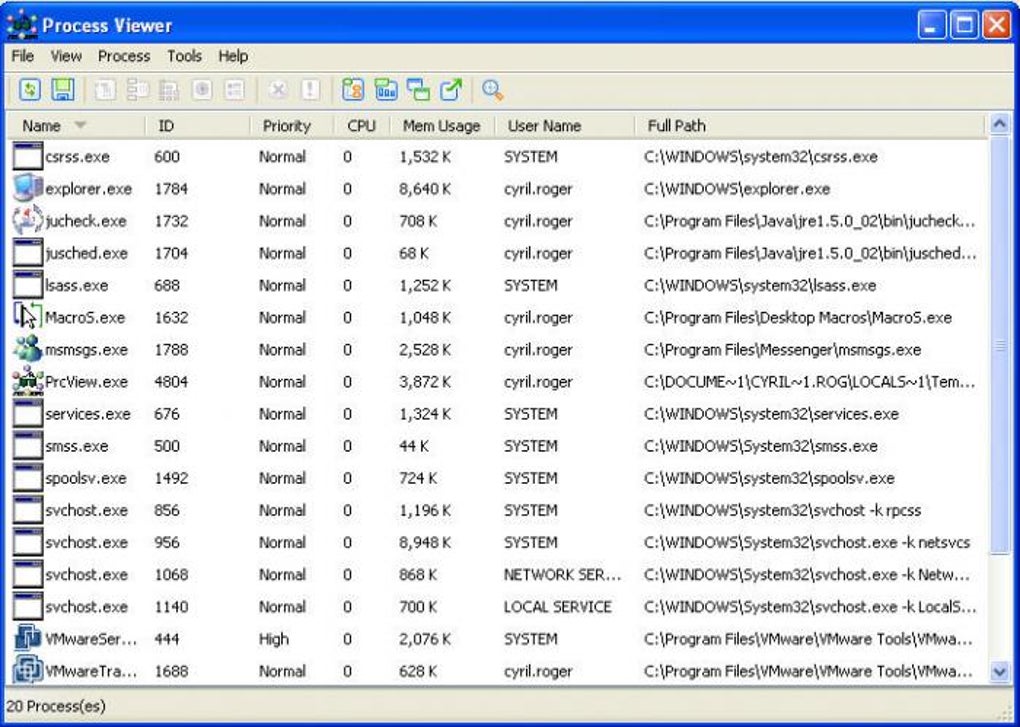This screenshot has height=727, width=1020.
Task: Open the View menu
Action: pos(66,56)
